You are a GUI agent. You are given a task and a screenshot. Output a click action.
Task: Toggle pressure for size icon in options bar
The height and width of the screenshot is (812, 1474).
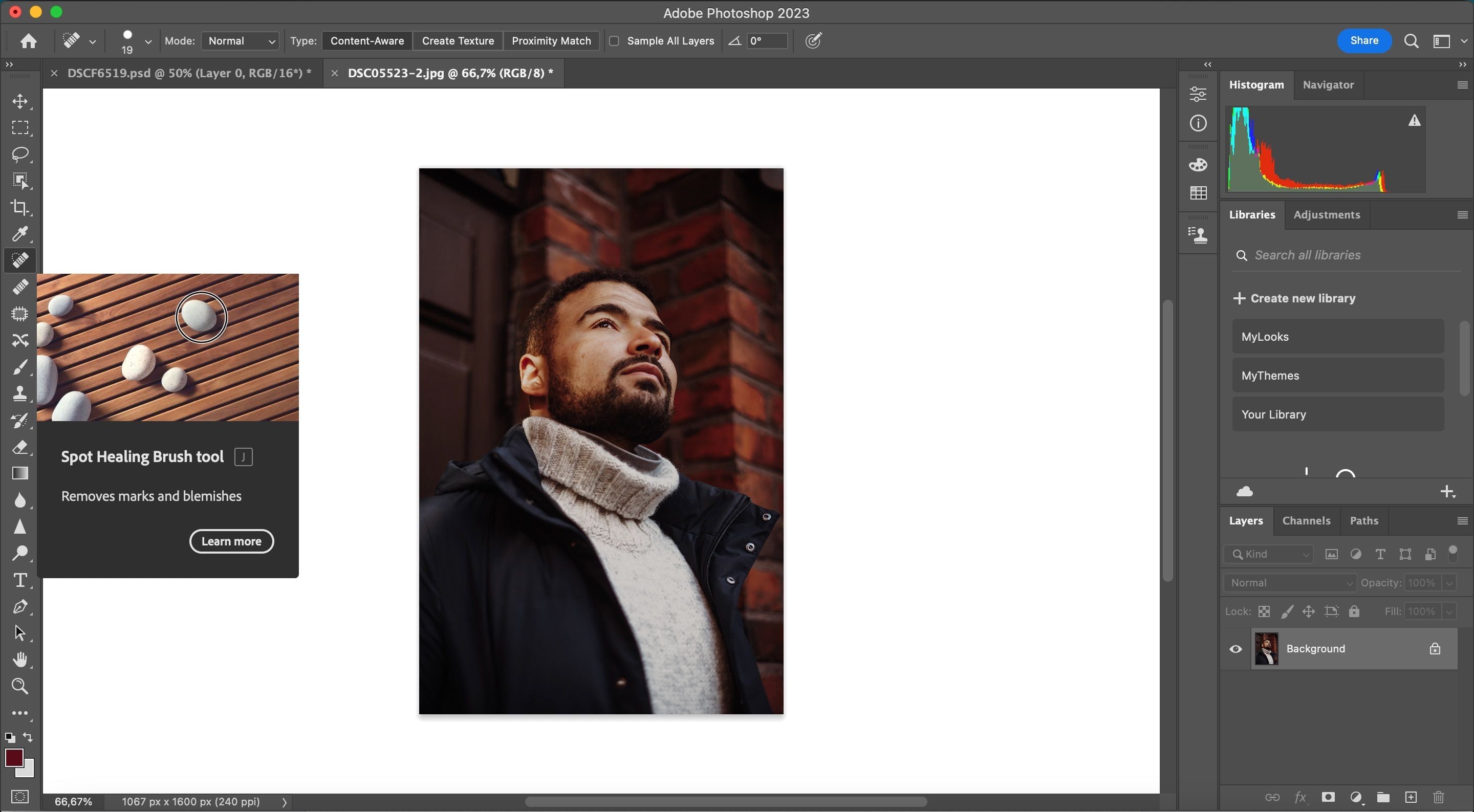click(813, 40)
